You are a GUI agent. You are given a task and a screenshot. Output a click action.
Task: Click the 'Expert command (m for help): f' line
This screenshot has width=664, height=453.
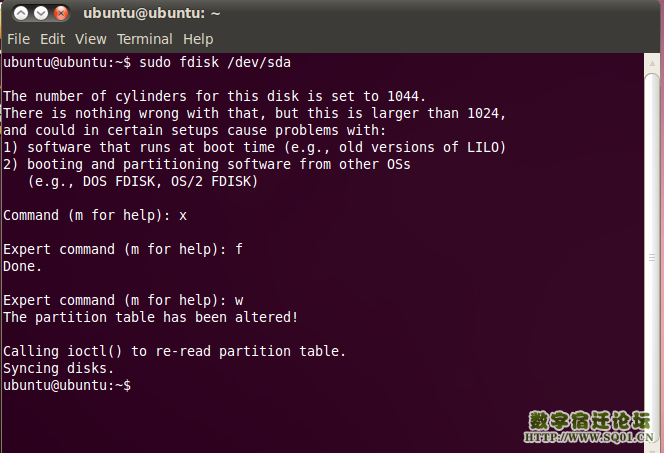pyautogui.click(x=123, y=249)
